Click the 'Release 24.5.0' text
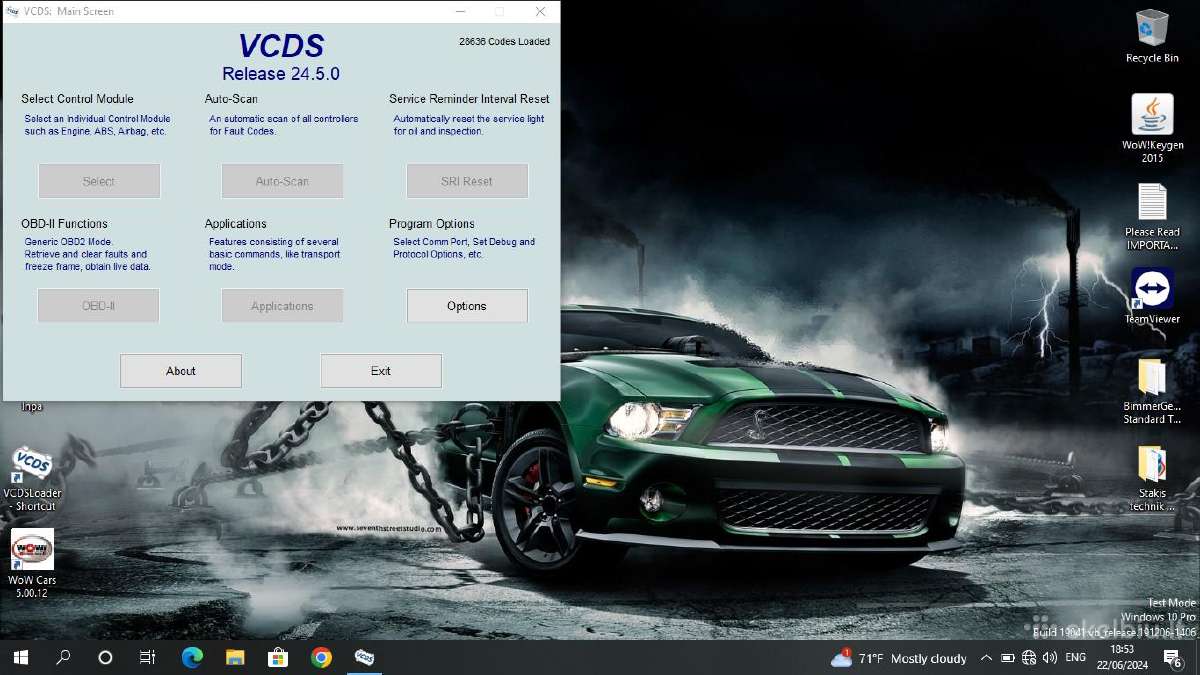Image resolution: width=1200 pixels, height=675 pixels. tap(281, 74)
